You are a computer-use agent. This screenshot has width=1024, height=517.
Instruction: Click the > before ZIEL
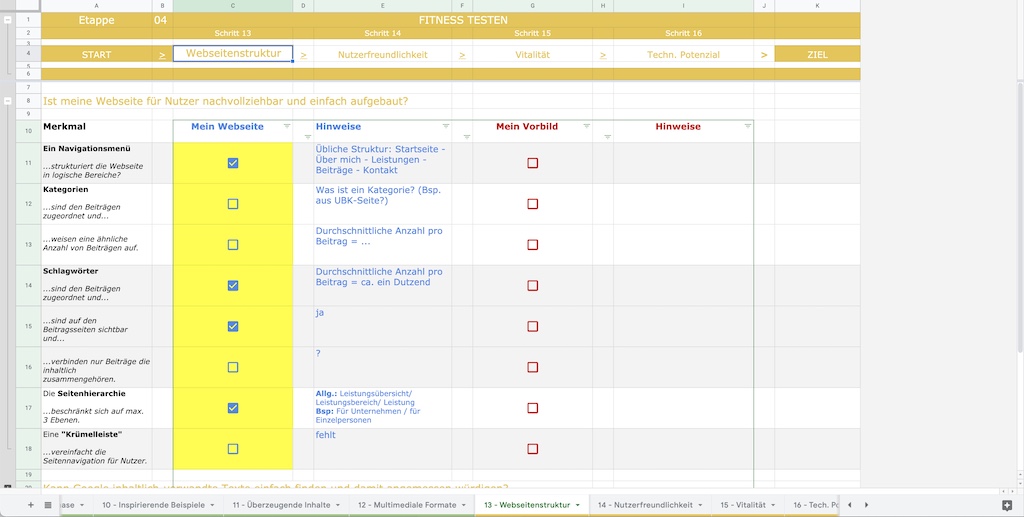click(763, 55)
